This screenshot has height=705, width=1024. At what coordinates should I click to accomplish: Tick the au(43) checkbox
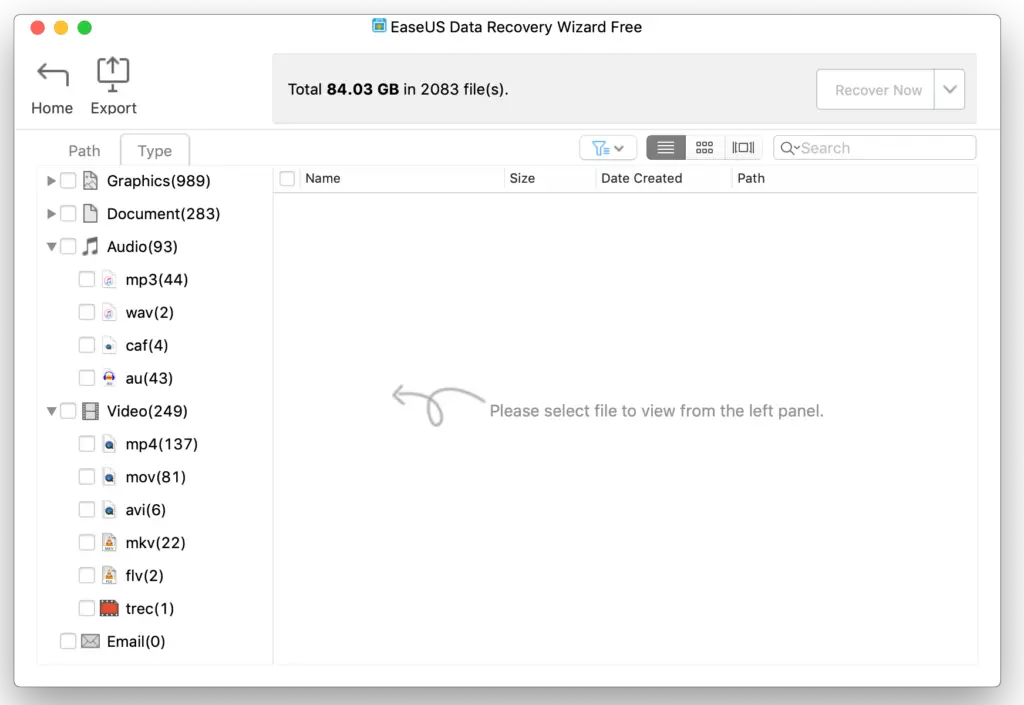86,378
